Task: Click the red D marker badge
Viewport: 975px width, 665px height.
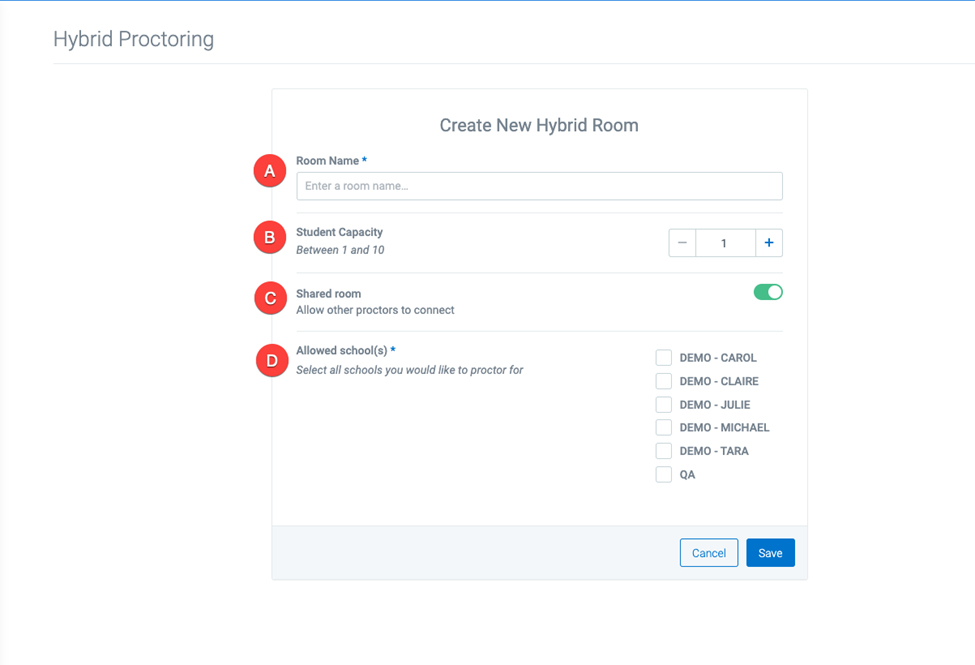Action: pos(272,360)
